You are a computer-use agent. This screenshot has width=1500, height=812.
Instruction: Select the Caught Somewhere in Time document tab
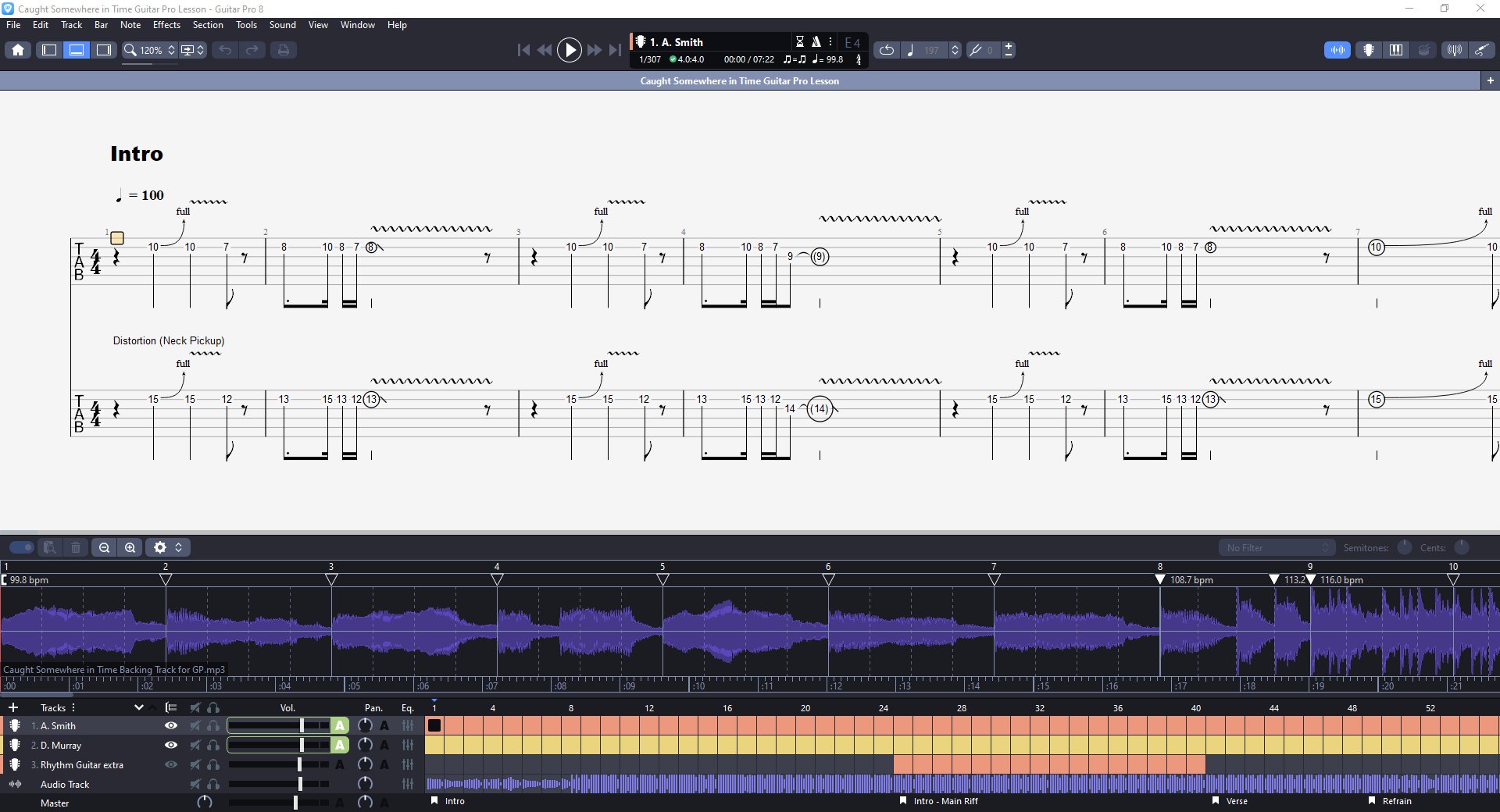point(740,80)
